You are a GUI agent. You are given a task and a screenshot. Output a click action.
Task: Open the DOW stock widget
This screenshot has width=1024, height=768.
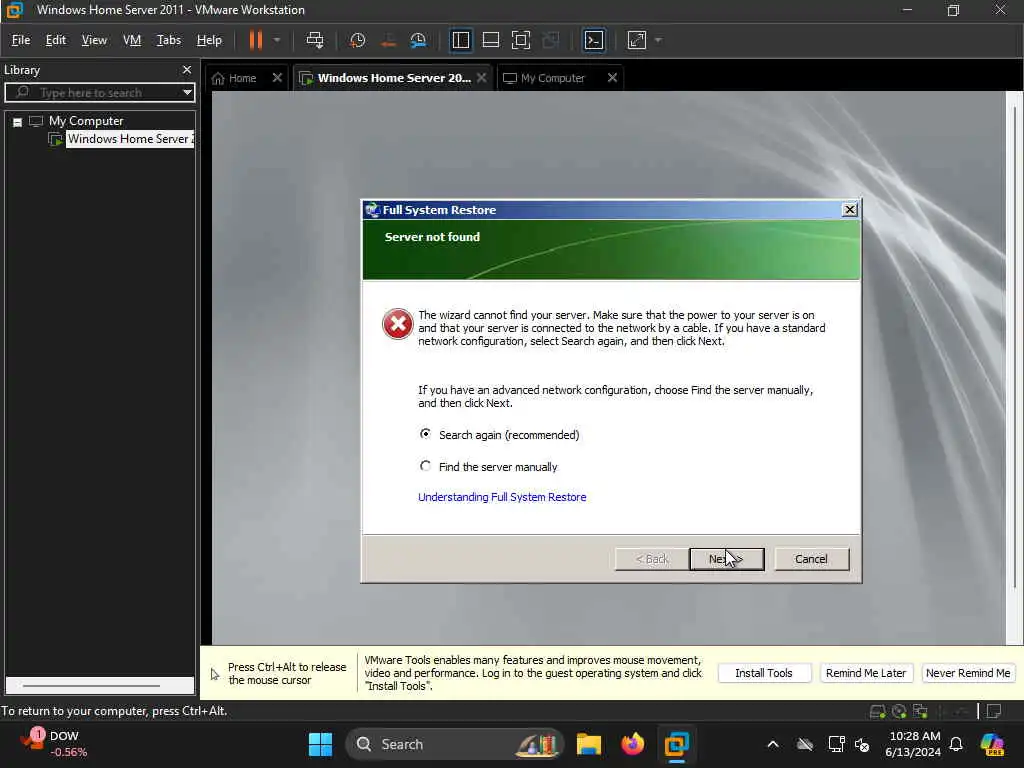pyautogui.click(x=55, y=744)
